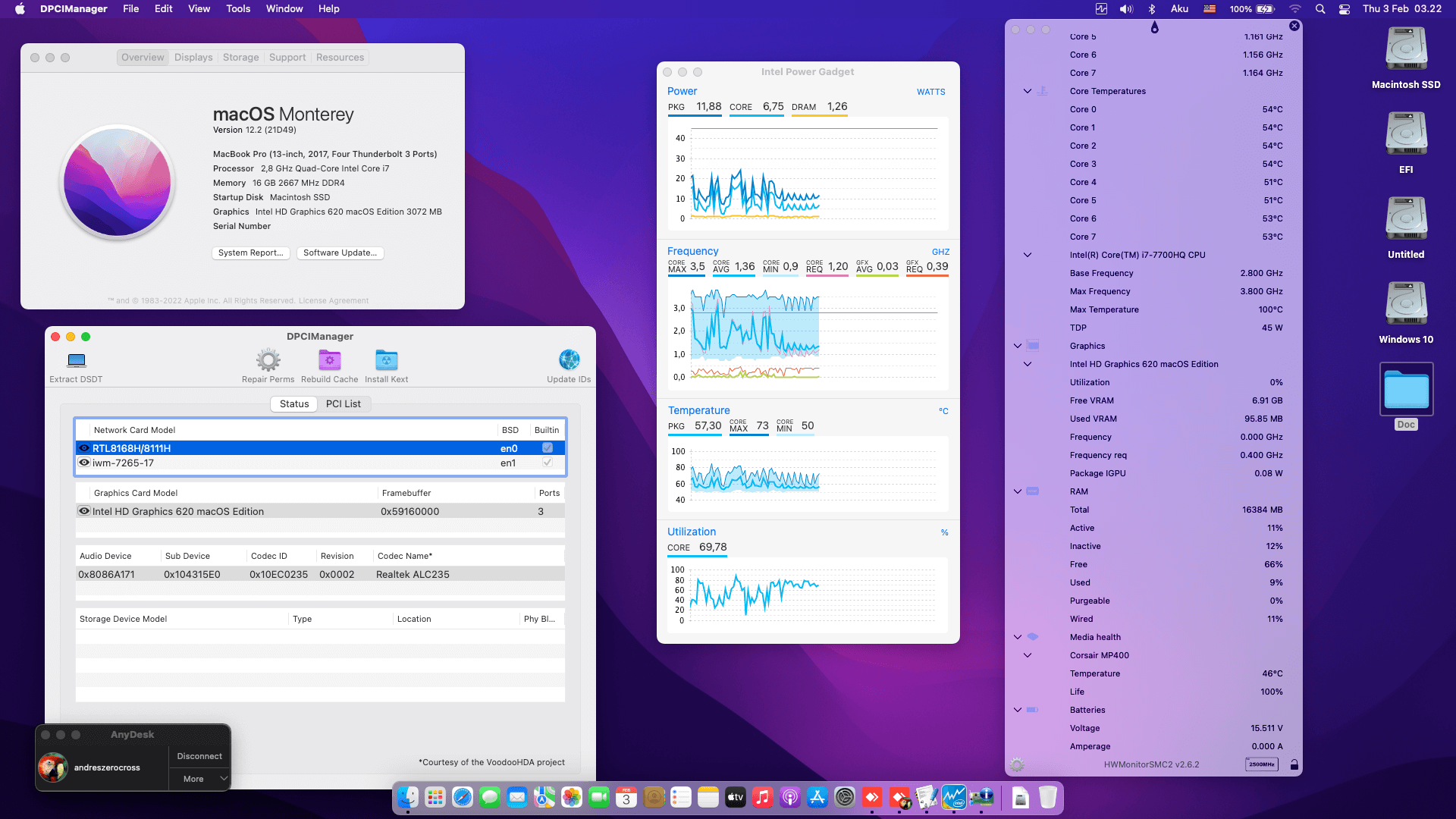Collapse the RAM section chevron
1456x819 pixels.
(1018, 491)
